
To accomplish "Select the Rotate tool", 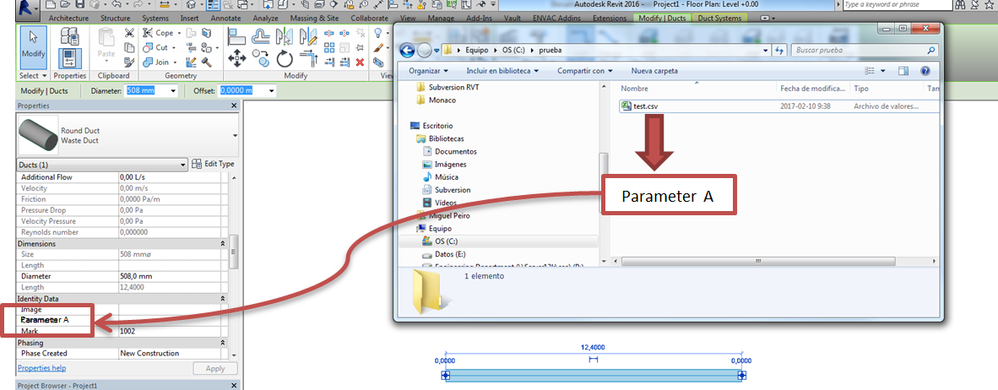I will pyautogui.click(x=284, y=59).
